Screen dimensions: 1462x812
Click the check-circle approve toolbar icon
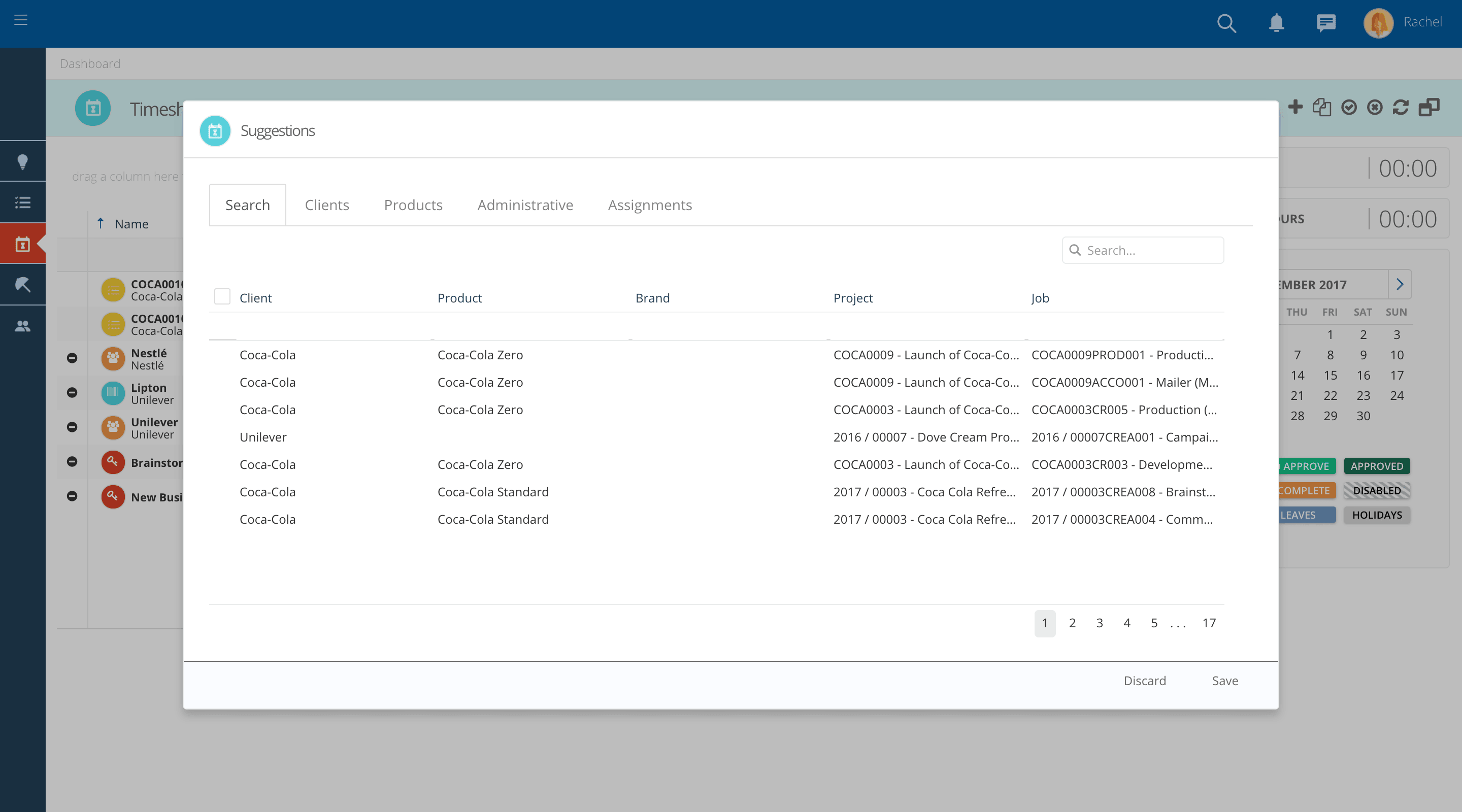pos(1348,107)
